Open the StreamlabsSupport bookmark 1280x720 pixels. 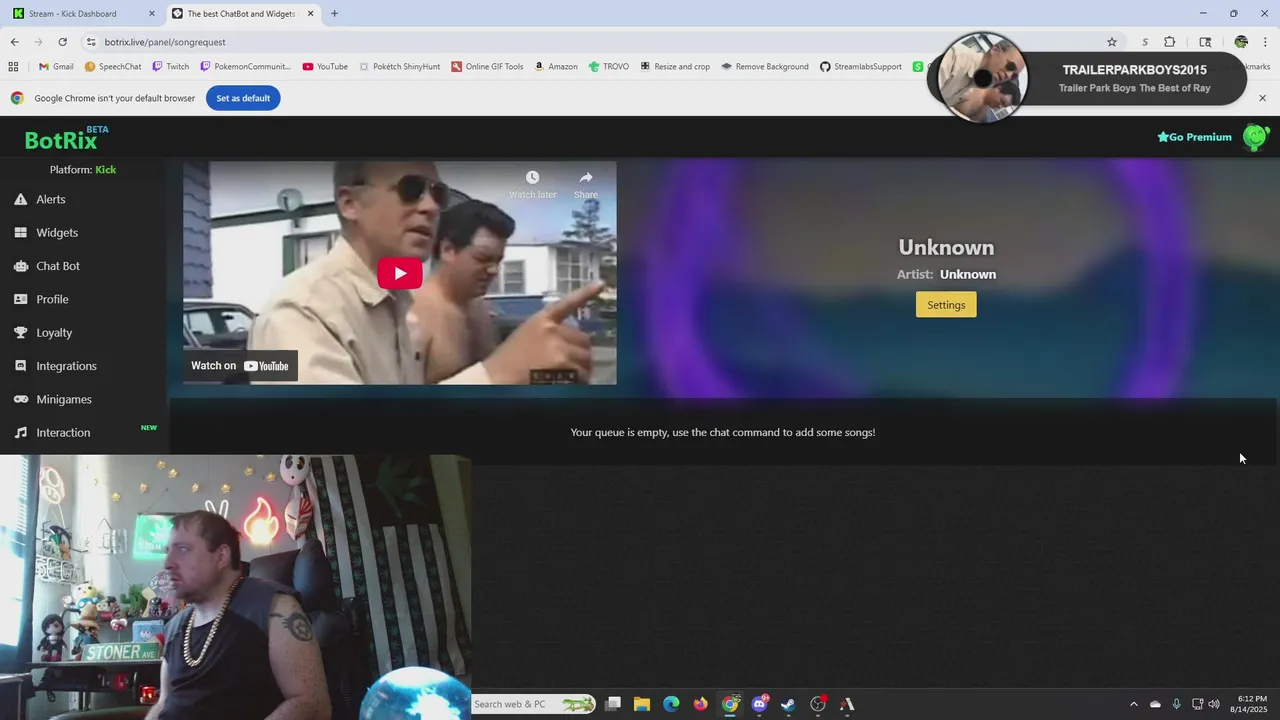tap(861, 67)
